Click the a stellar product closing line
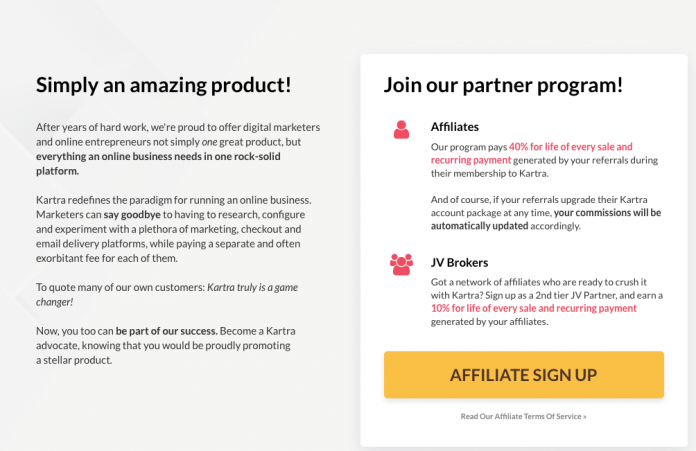Screen dimensions: 696x451 (x=74, y=360)
